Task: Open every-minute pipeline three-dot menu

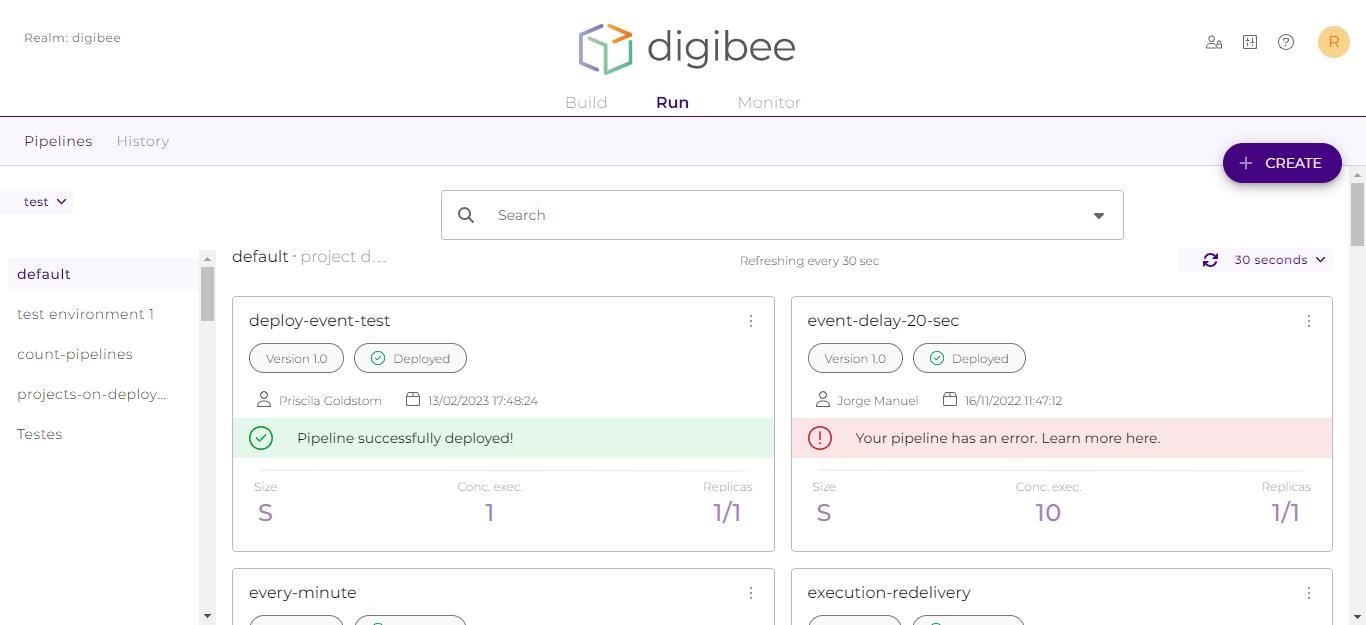Action: [x=750, y=593]
